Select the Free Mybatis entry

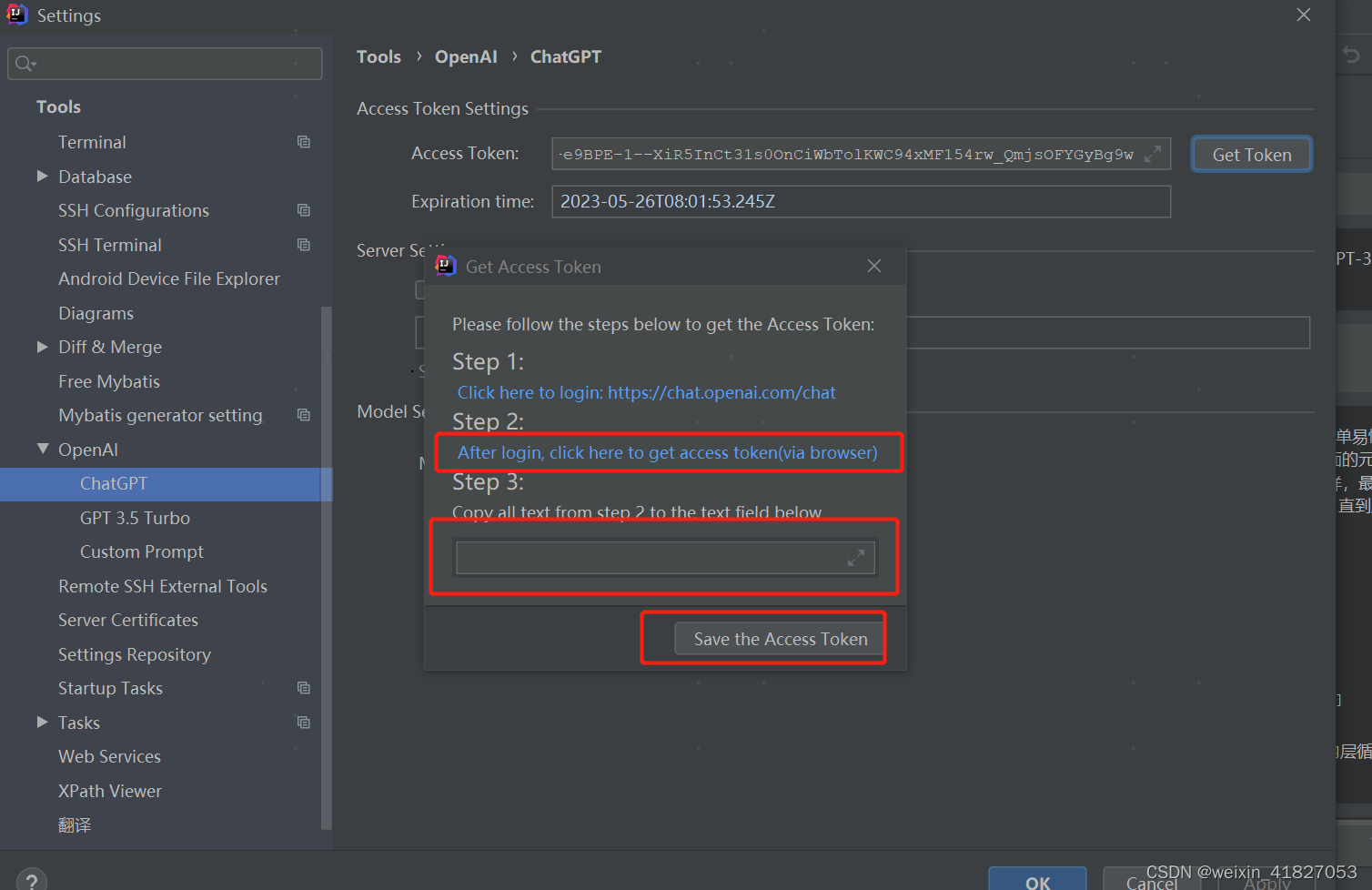(x=109, y=381)
